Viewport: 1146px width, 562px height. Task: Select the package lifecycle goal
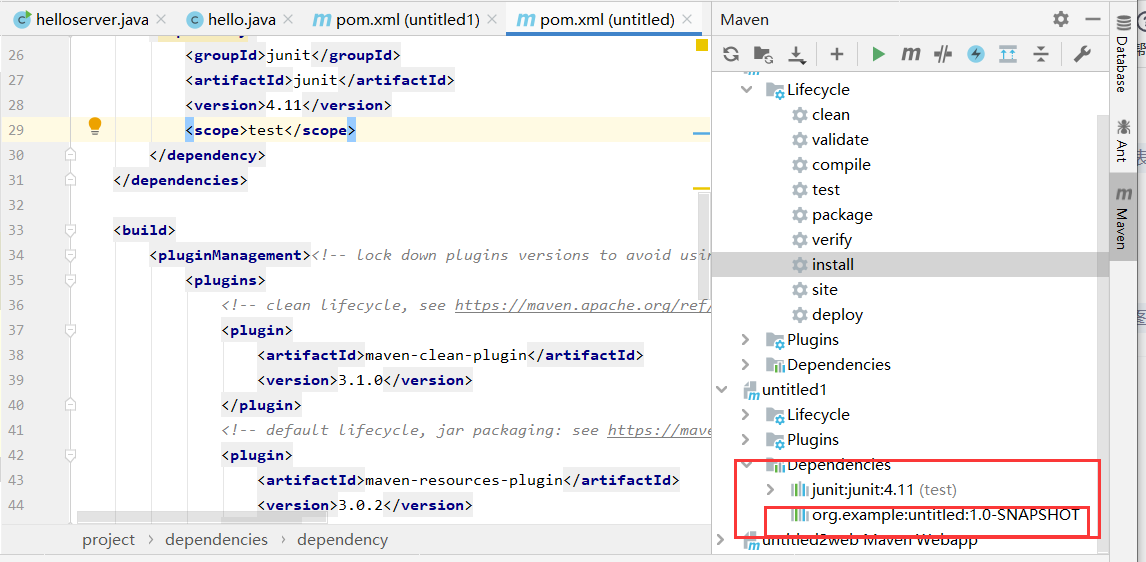(842, 215)
